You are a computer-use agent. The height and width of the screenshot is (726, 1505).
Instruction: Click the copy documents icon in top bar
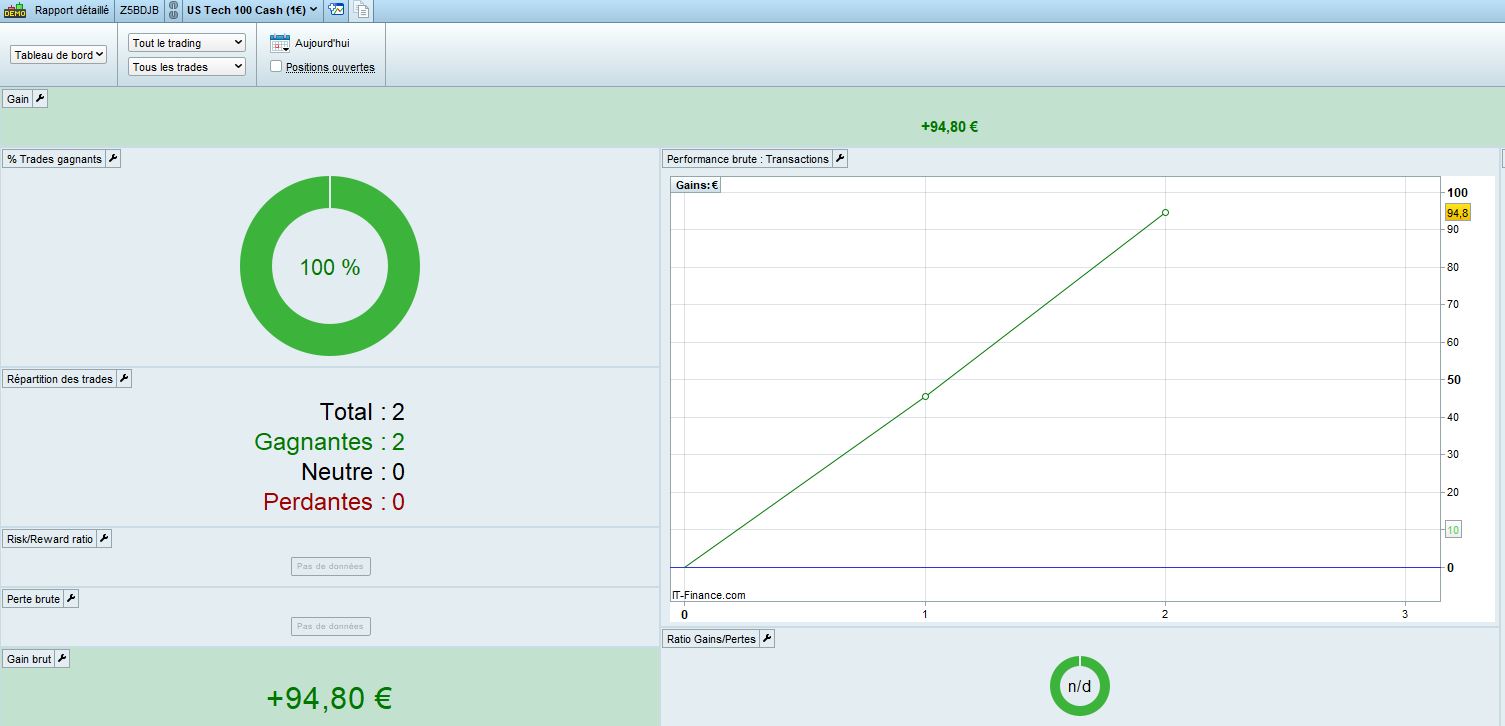click(361, 10)
